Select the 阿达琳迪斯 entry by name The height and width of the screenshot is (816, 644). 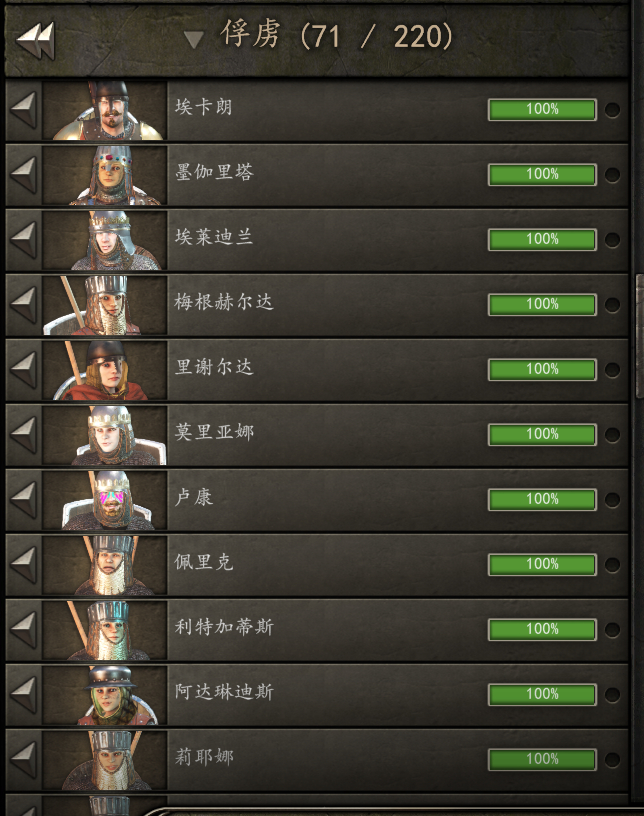[x=224, y=692]
